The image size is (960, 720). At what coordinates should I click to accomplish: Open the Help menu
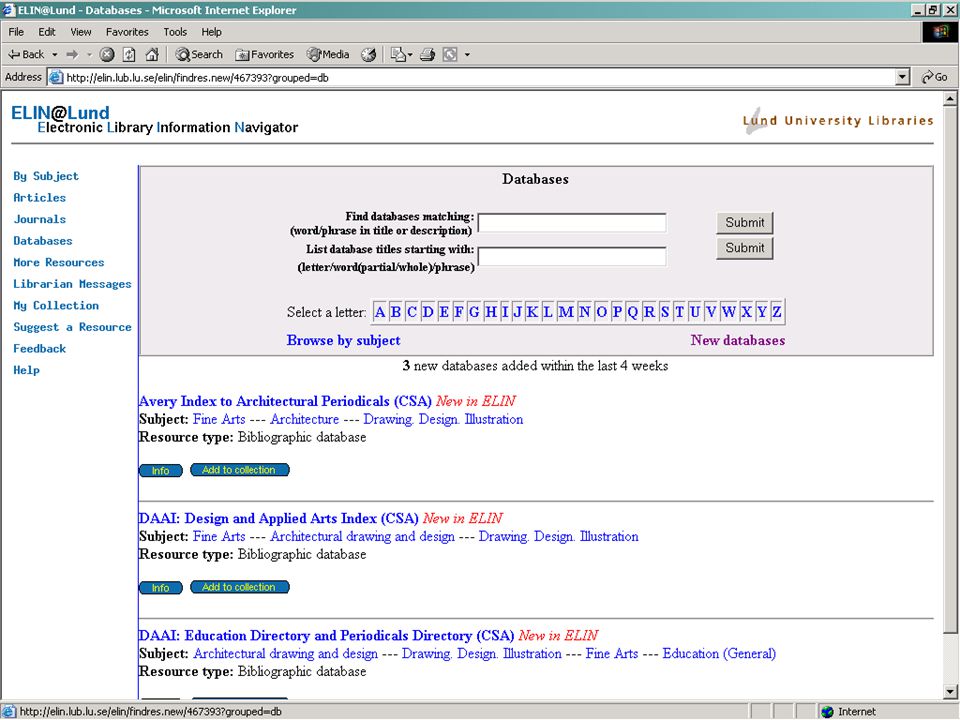point(211,32)
